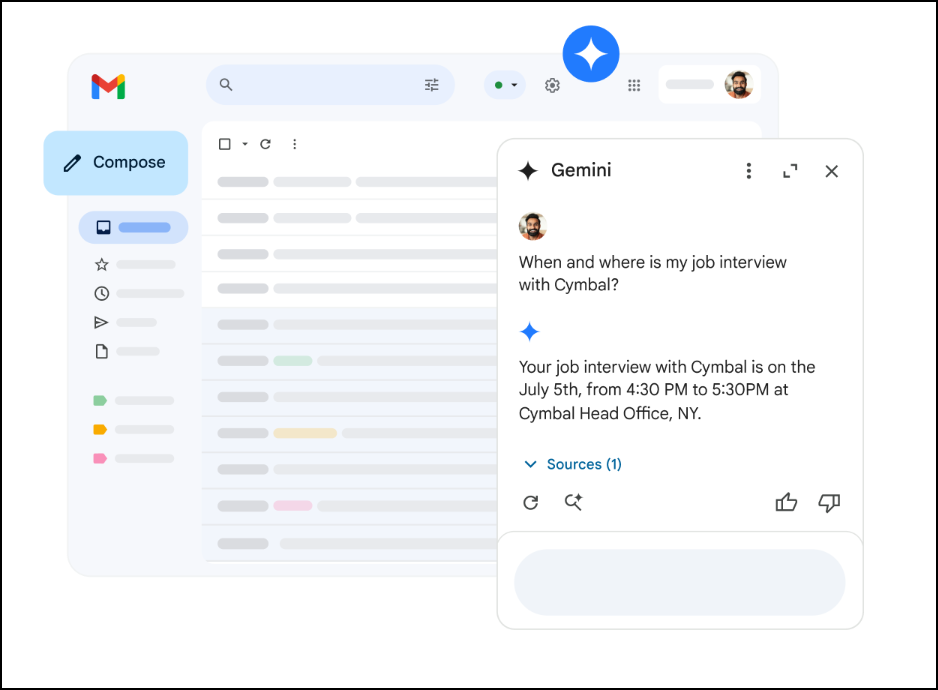
Task: Select the Inbox folder
Action: (133, 227)
